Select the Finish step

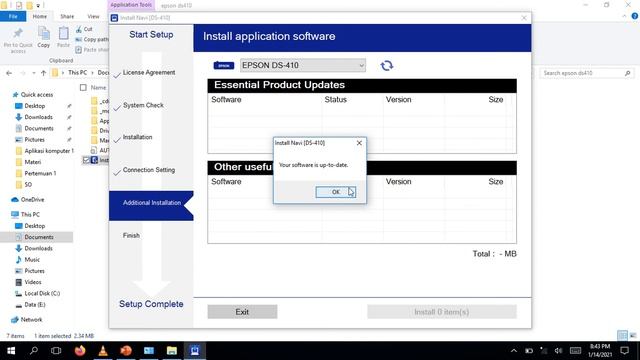click(131, 236)
